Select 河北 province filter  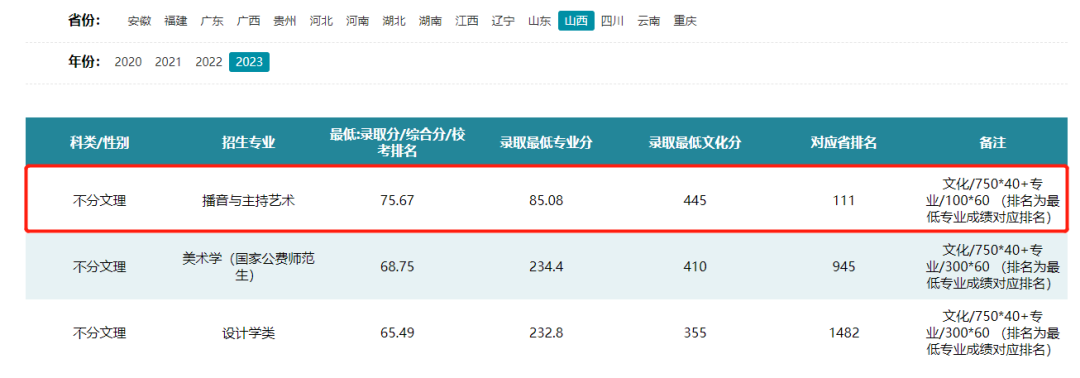(x=321, y=21)
